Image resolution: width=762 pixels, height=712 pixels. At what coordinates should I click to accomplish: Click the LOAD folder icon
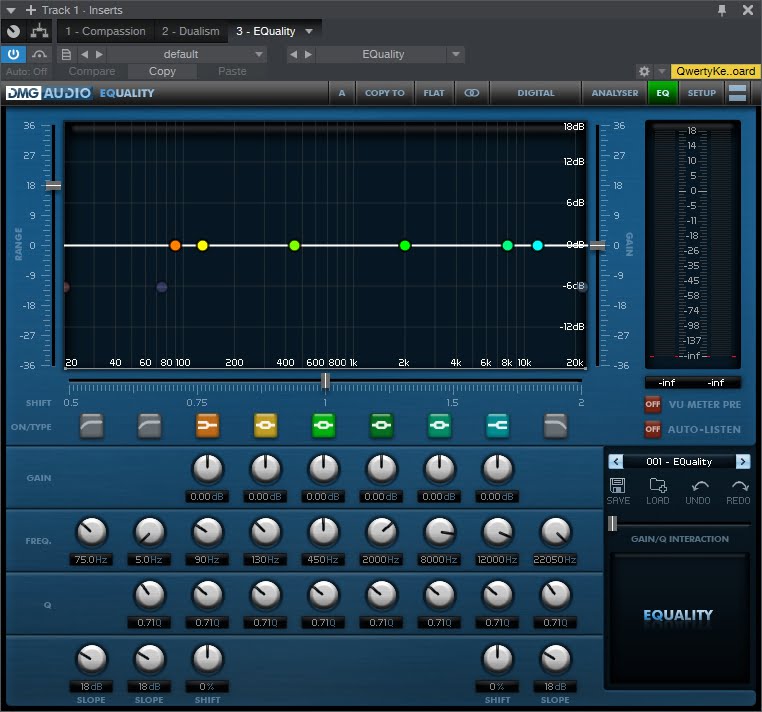pos(658,485)
